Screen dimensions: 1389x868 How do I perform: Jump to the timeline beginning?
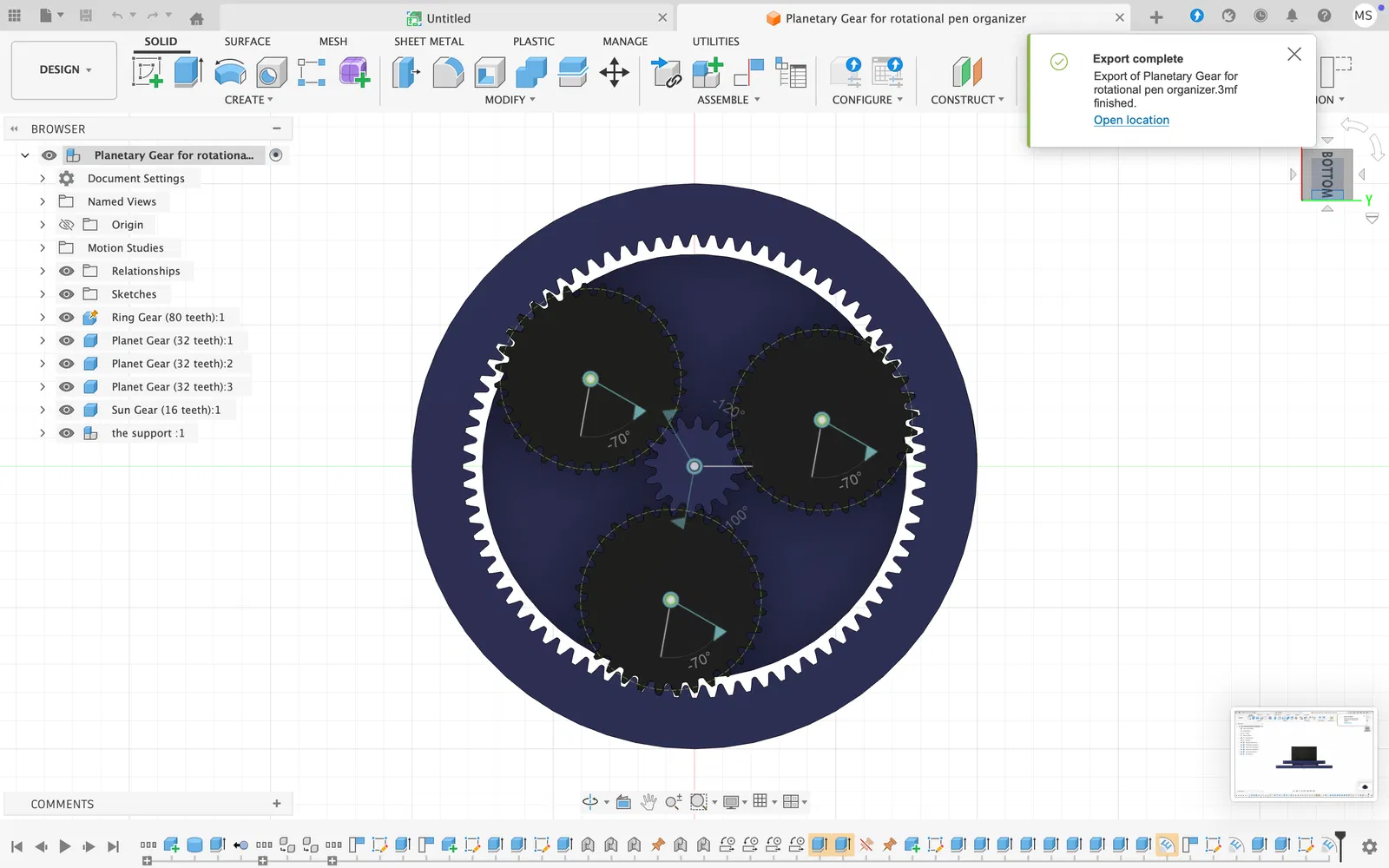[16, 846]
